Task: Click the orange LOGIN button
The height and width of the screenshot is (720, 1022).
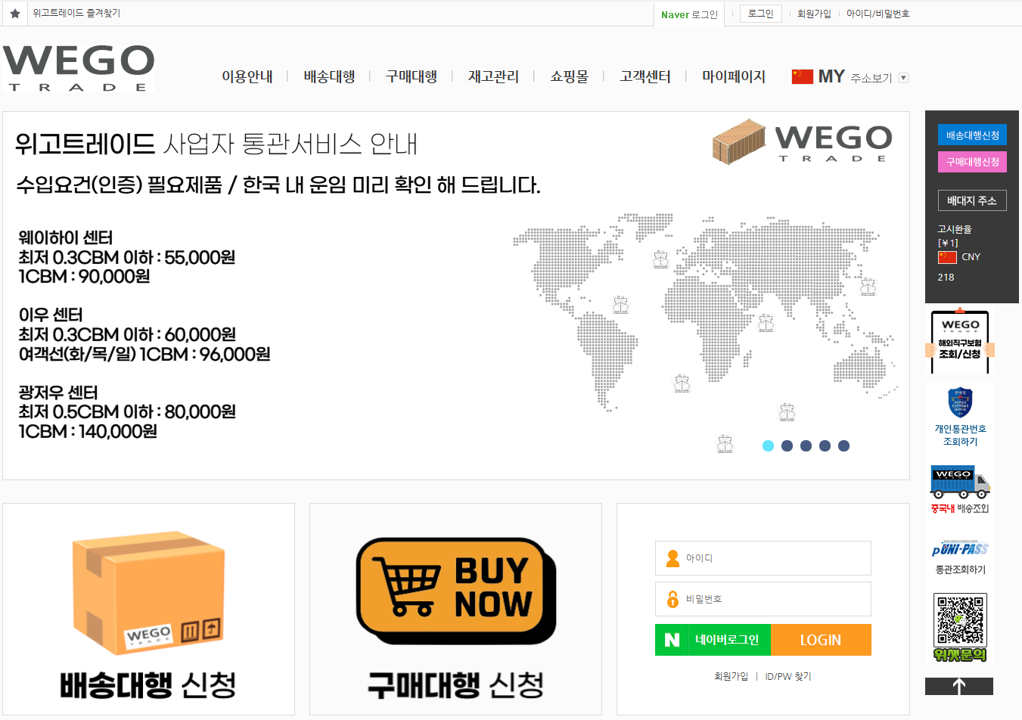Action: [x=821, y=640]
